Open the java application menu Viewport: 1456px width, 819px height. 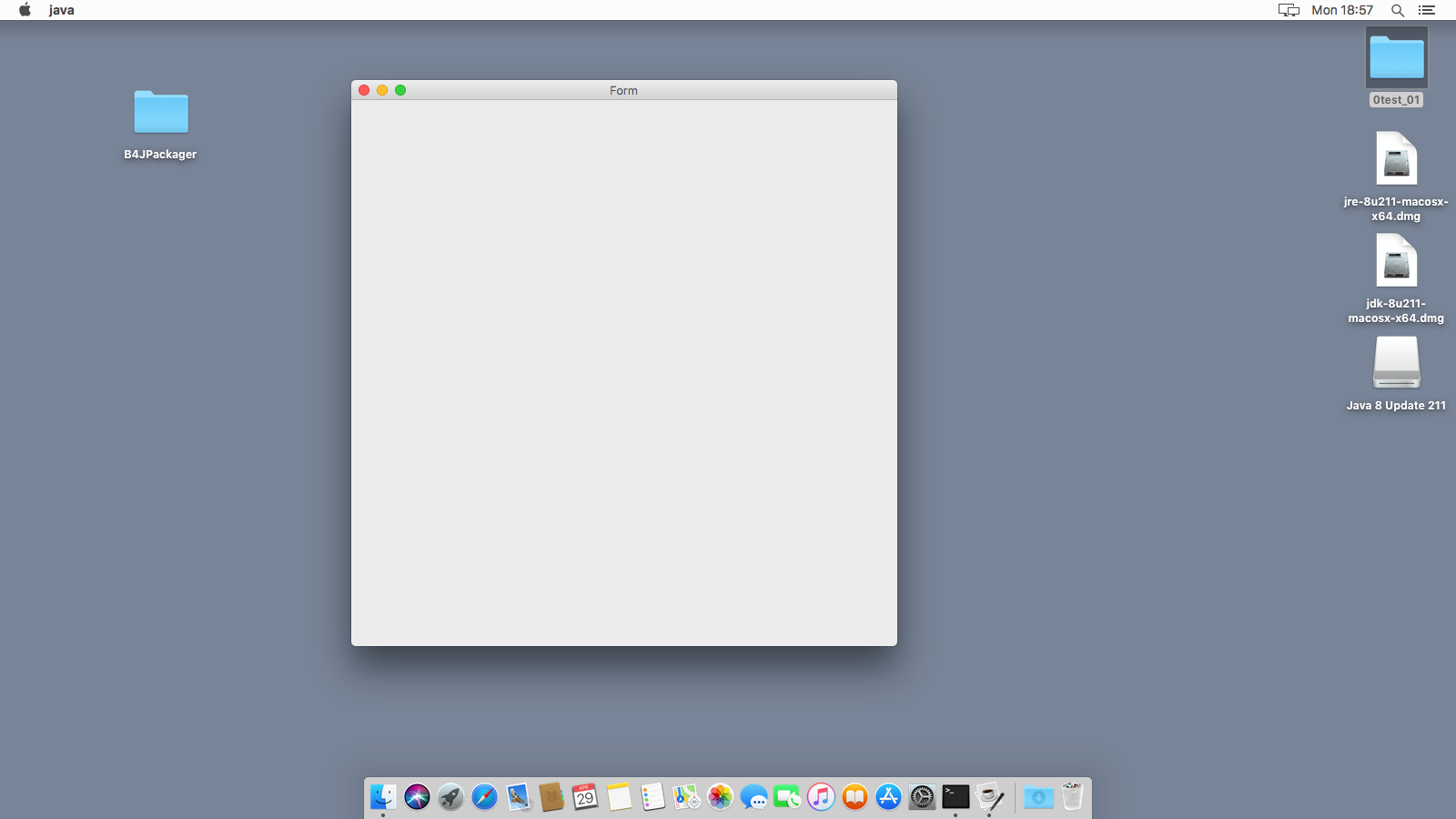pos(60,10)
